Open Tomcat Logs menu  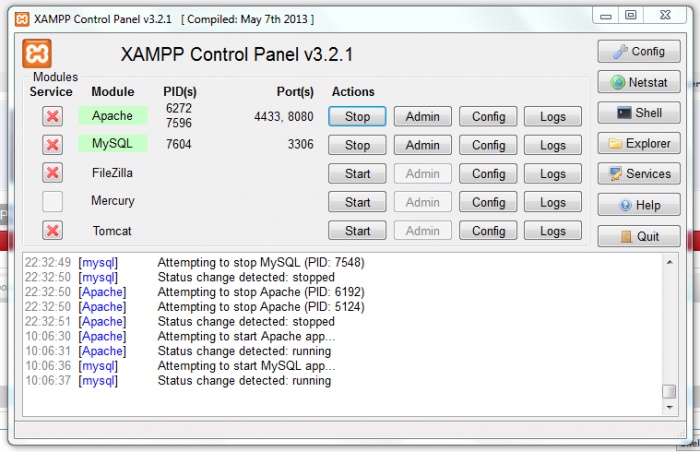point(553,231)
